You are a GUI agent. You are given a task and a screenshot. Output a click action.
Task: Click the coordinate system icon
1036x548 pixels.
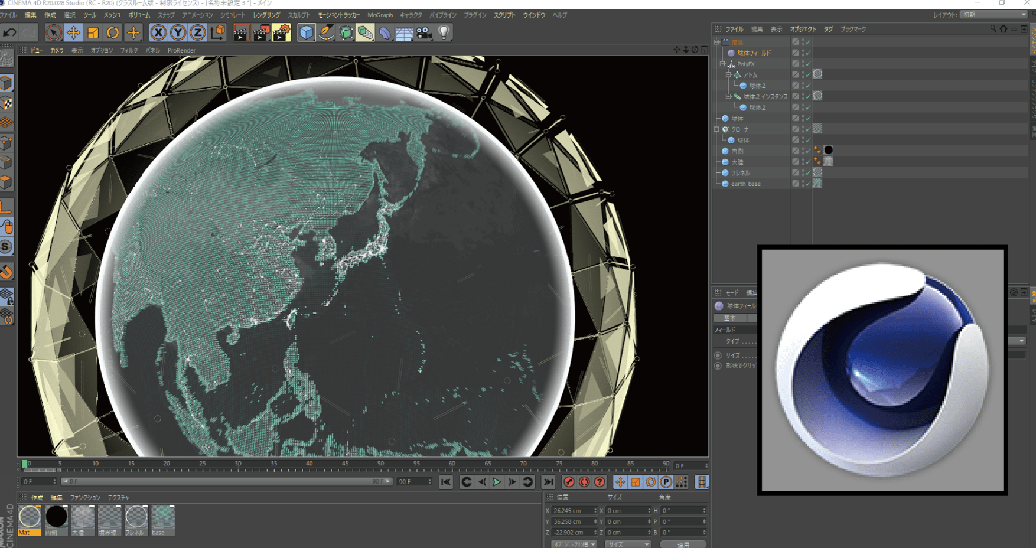pos(217,32)
